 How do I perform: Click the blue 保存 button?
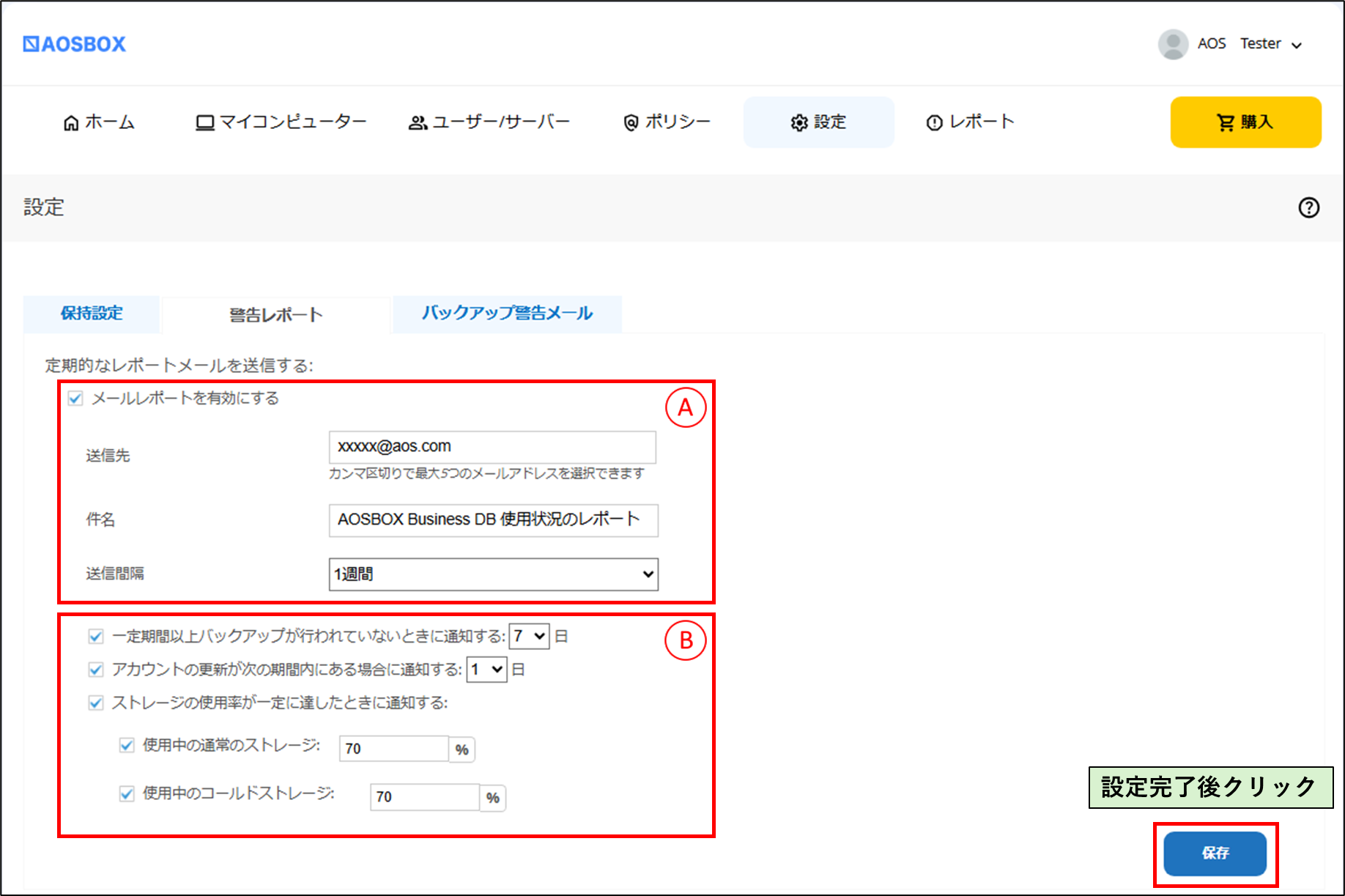pos(1215,854)
